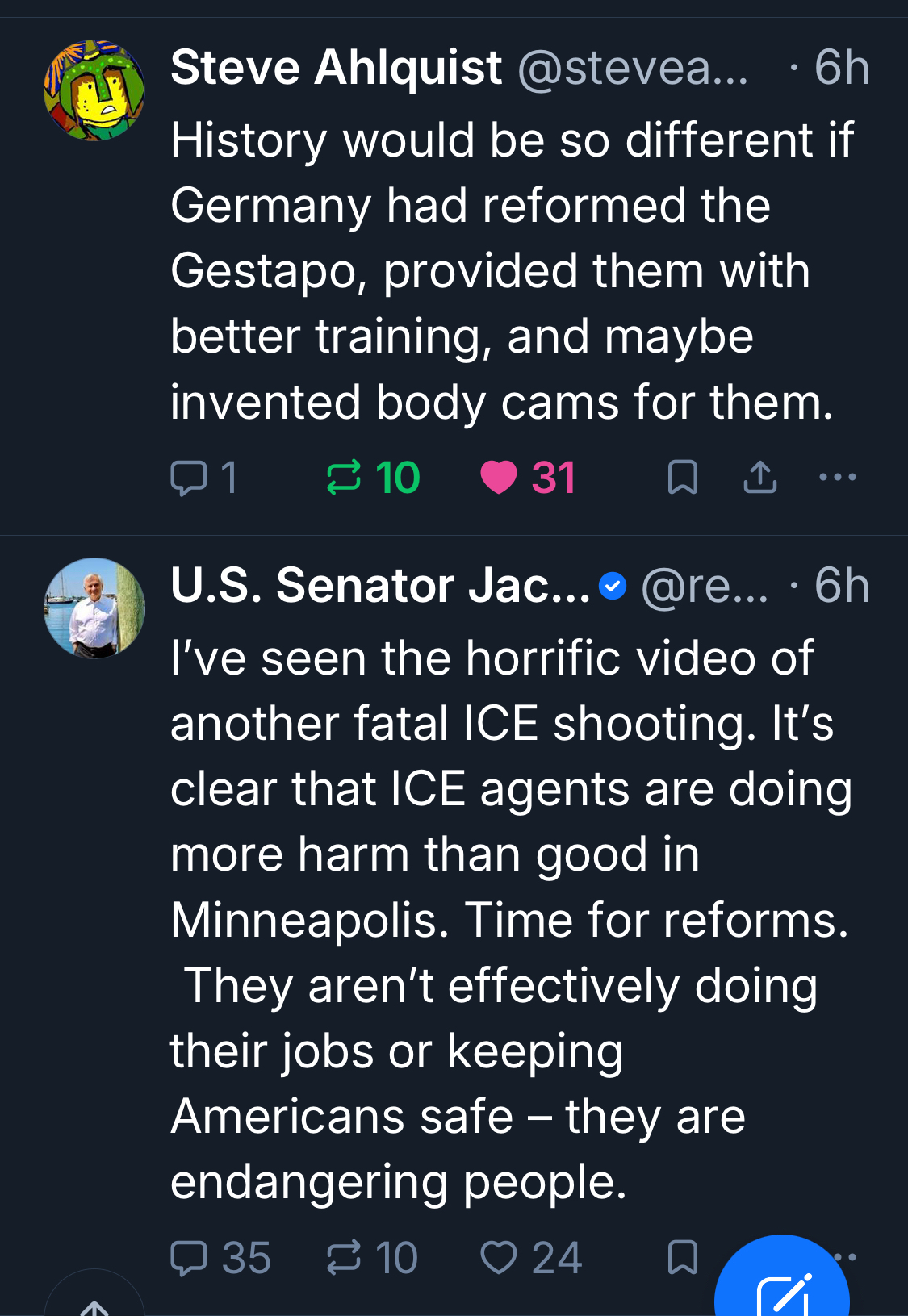Image resolution: width=908 pixels, height=1316 pixels.
Task: Share Steve Ahlquist's post
Action: [x=759, y=477]
